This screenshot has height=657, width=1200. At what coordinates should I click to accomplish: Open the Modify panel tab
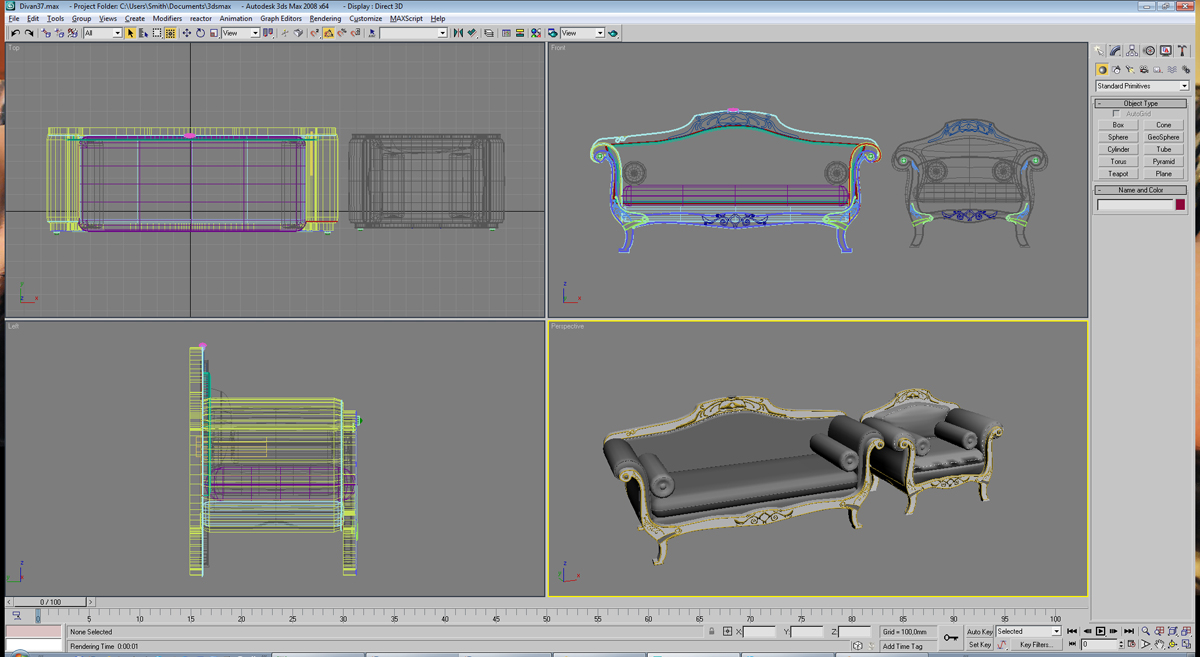[x=1115, y=50]
